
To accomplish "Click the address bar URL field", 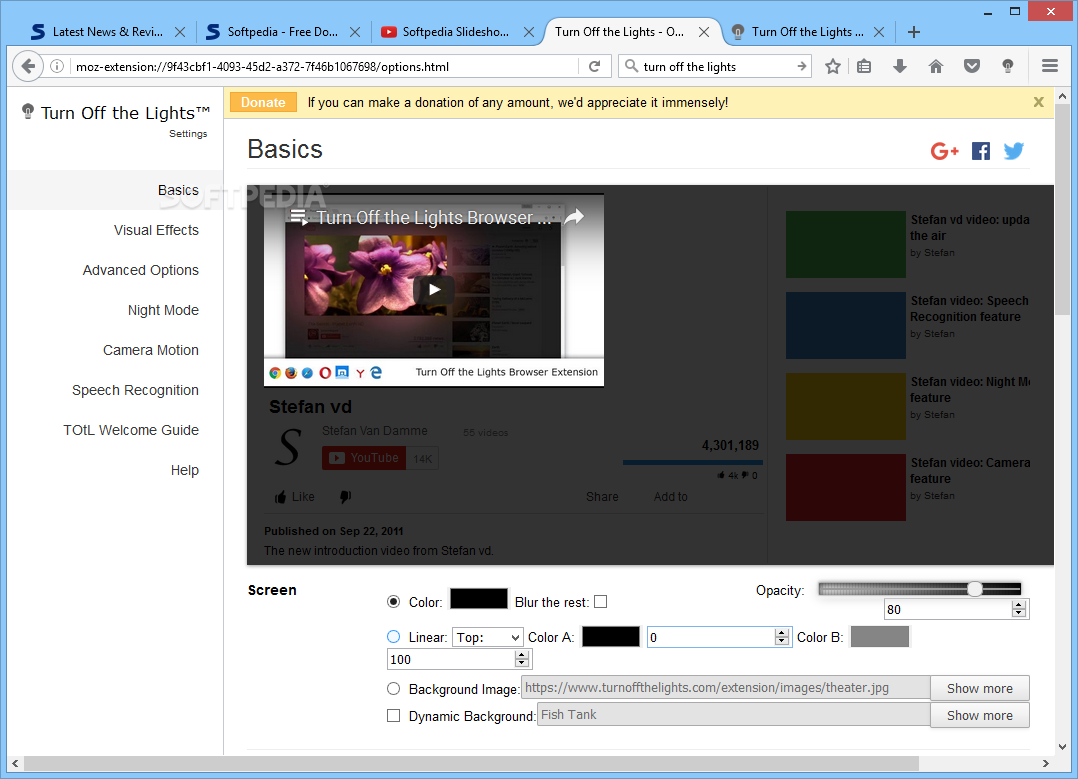I will tap(323, 66).
